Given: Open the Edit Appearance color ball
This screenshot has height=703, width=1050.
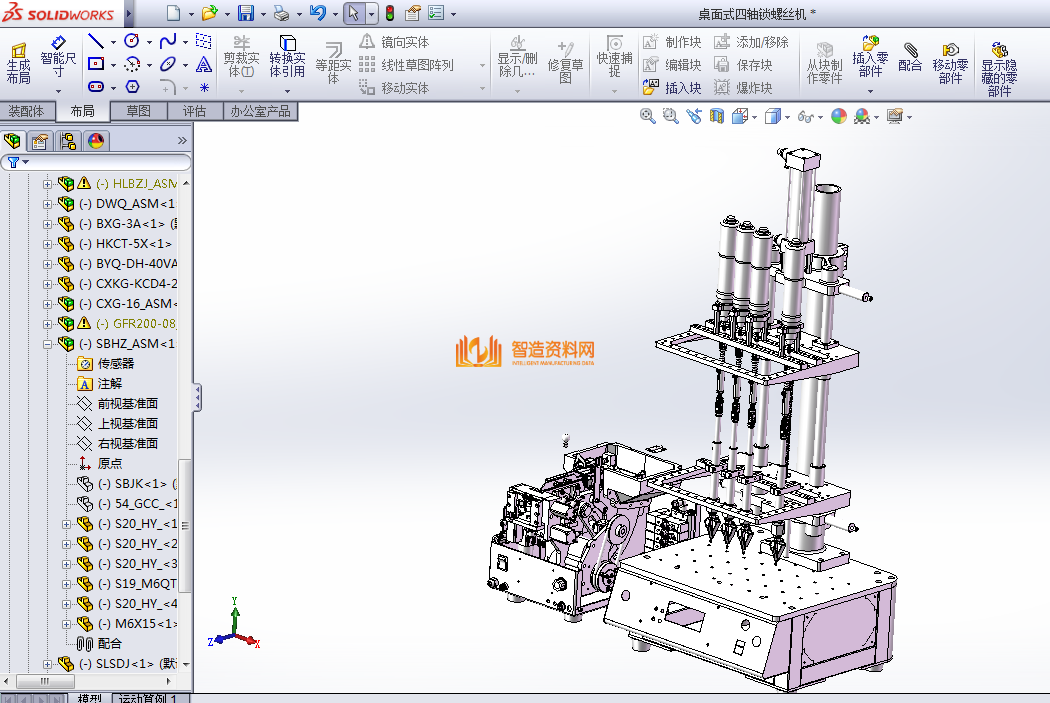Looking at the screenshot, I should 838,116.
